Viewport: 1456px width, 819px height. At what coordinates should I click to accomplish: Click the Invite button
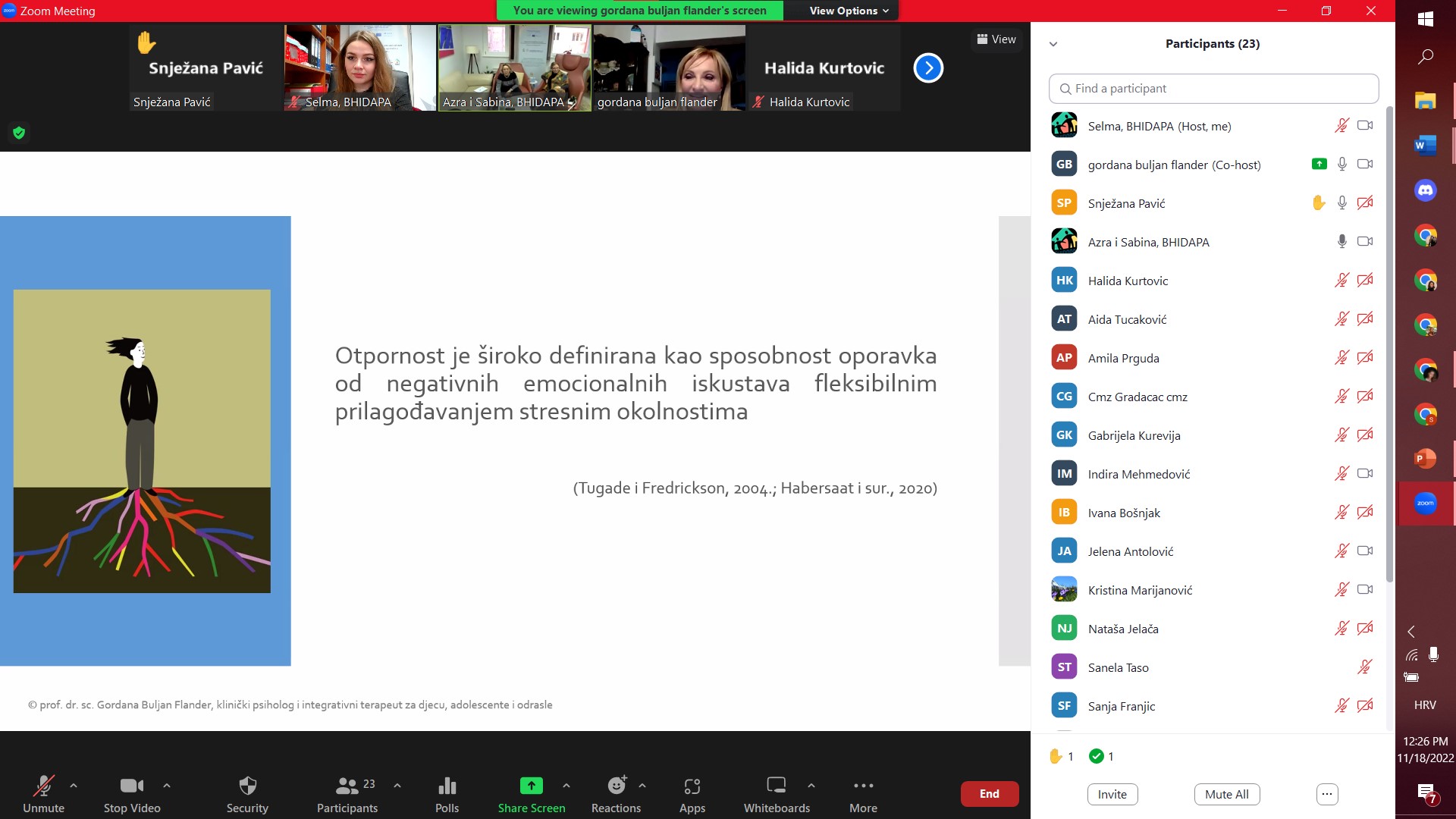tap(1112, 794)
